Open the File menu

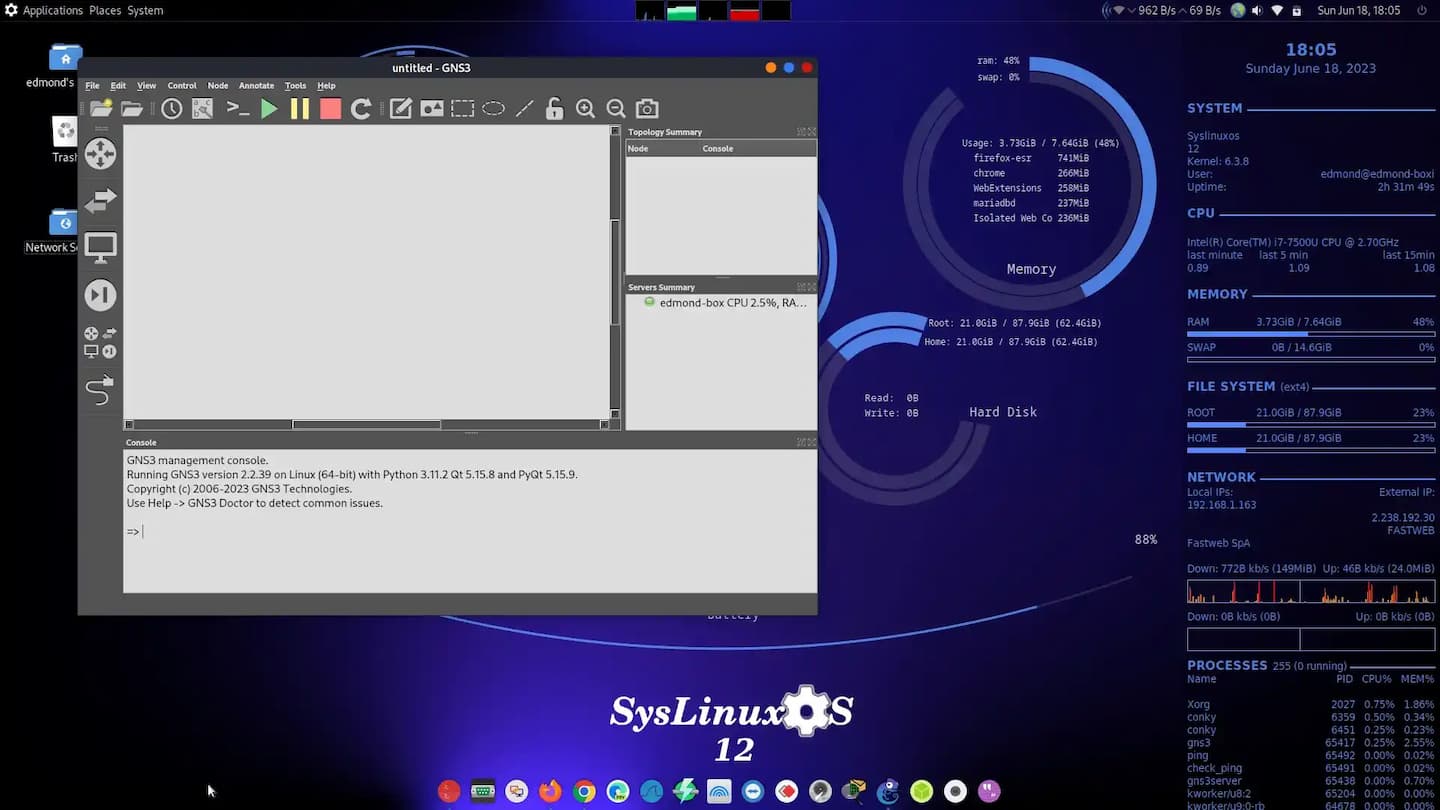click(92, 86)
